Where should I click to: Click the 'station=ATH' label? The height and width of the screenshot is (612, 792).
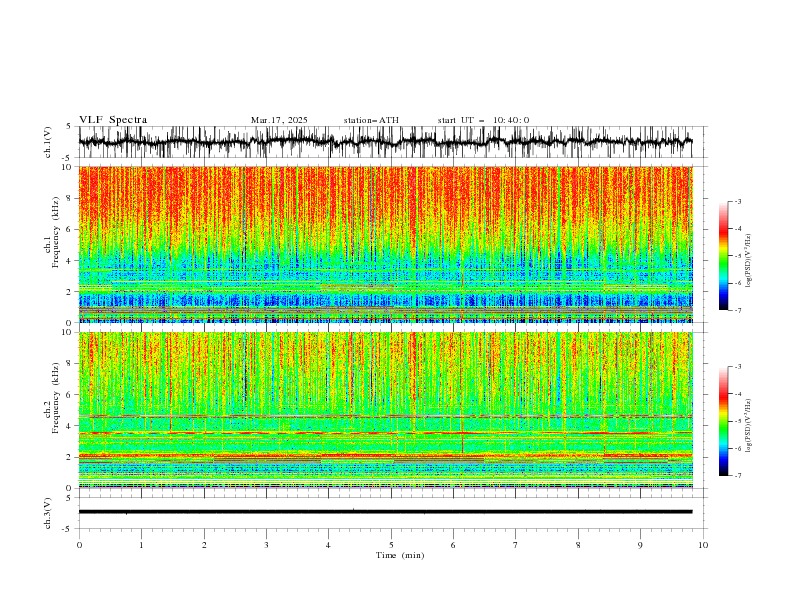[371, 120]
